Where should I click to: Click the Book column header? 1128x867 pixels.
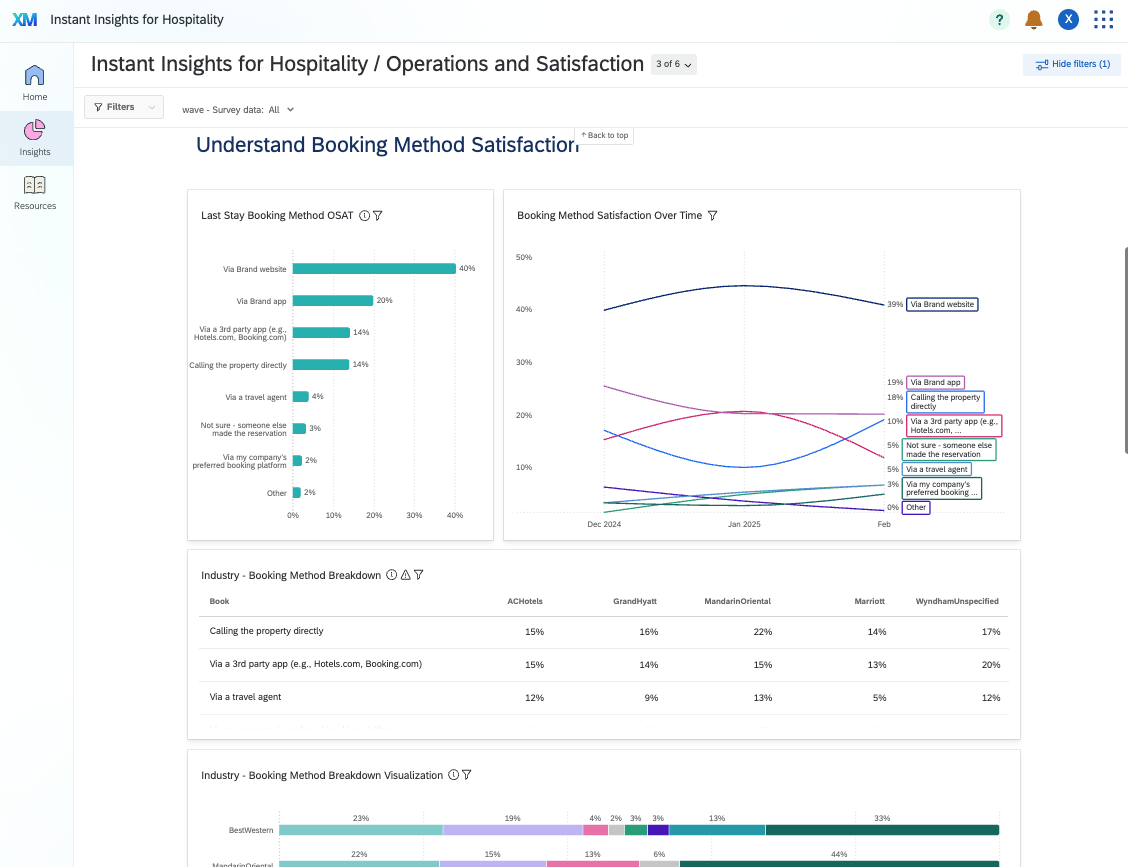pyautogui.click(x=219, y=602)
